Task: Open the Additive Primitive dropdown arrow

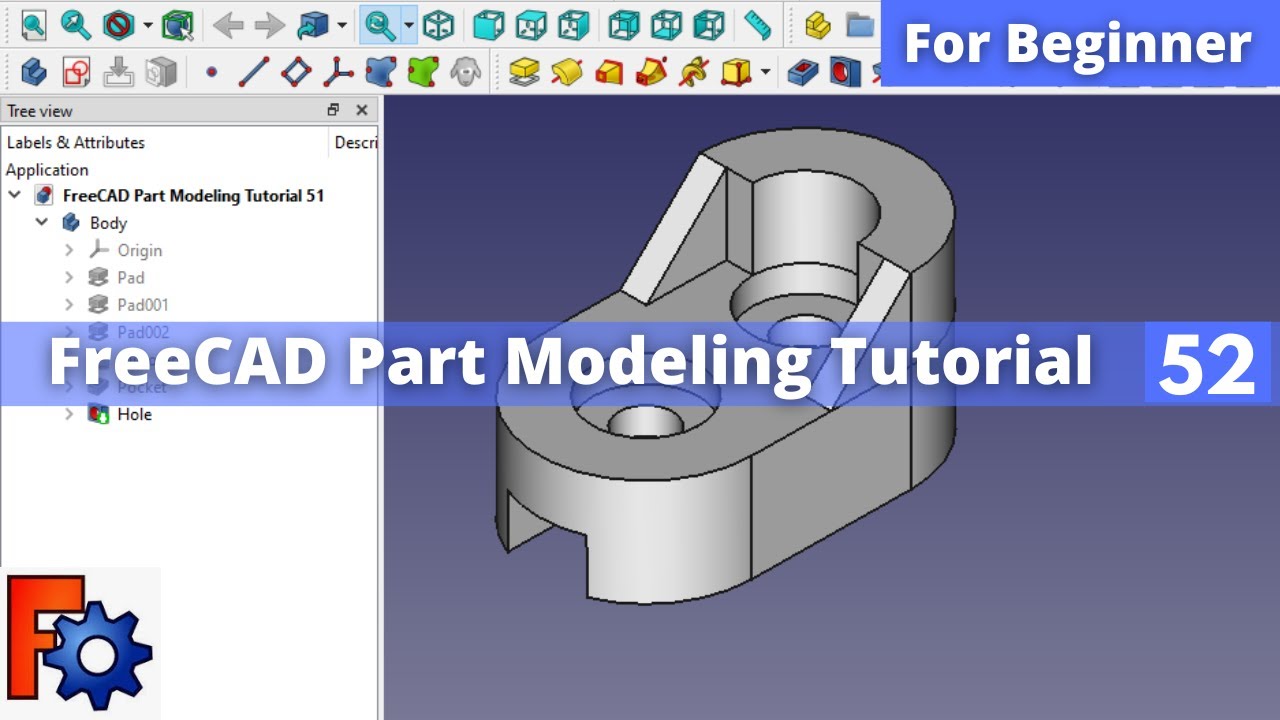Action: (765, 71)
